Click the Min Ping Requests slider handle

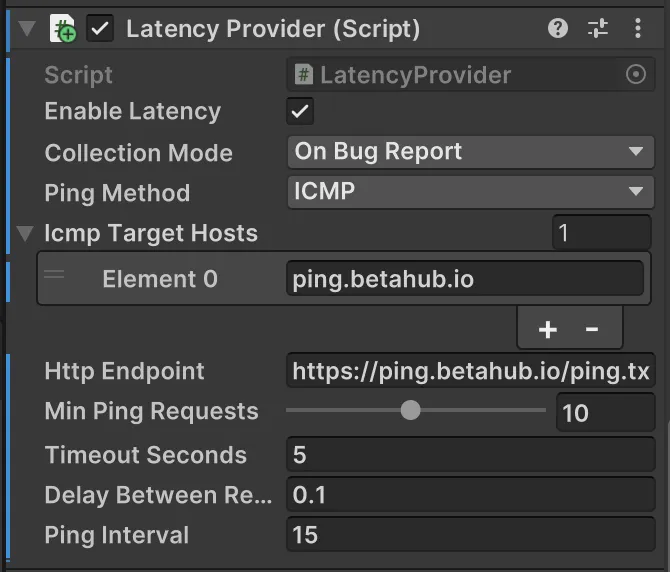[410, 411]
